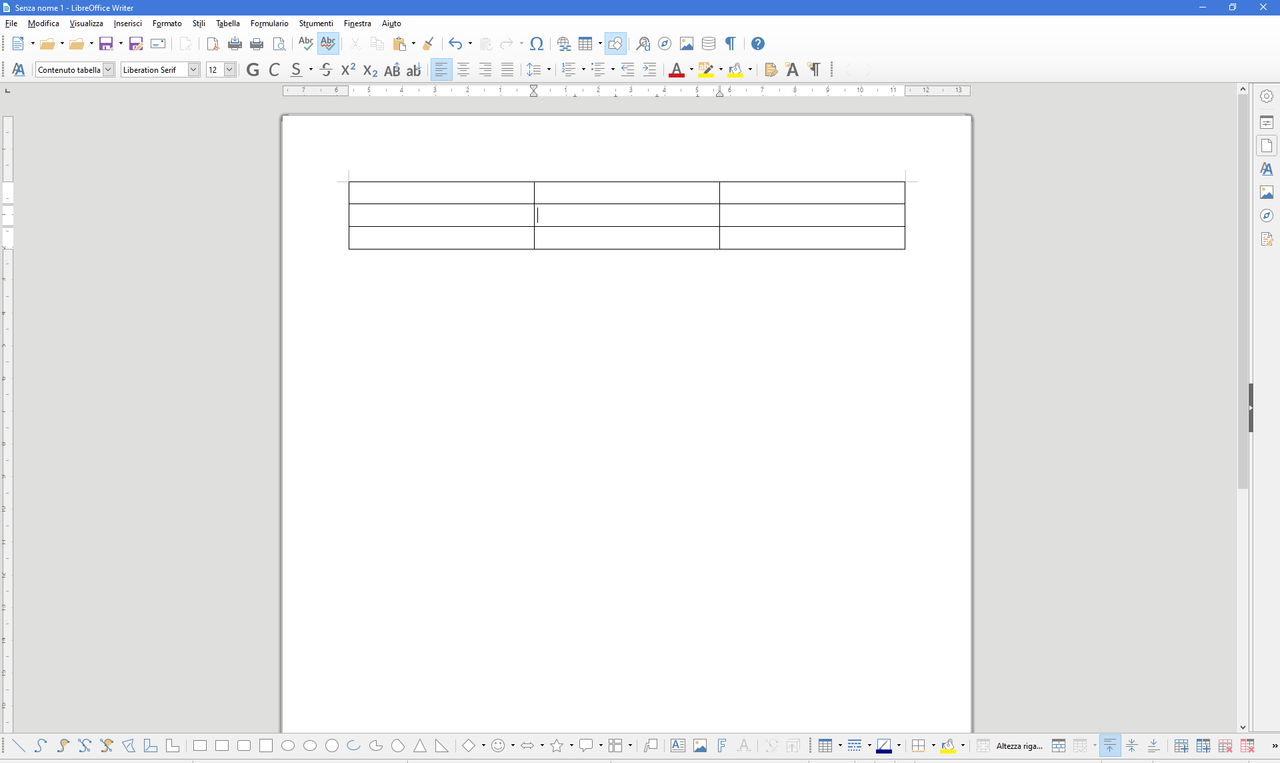The image size is (1280, 763).
Task: Decrease indent of paragraph
Action: click(x=627, y=70)
